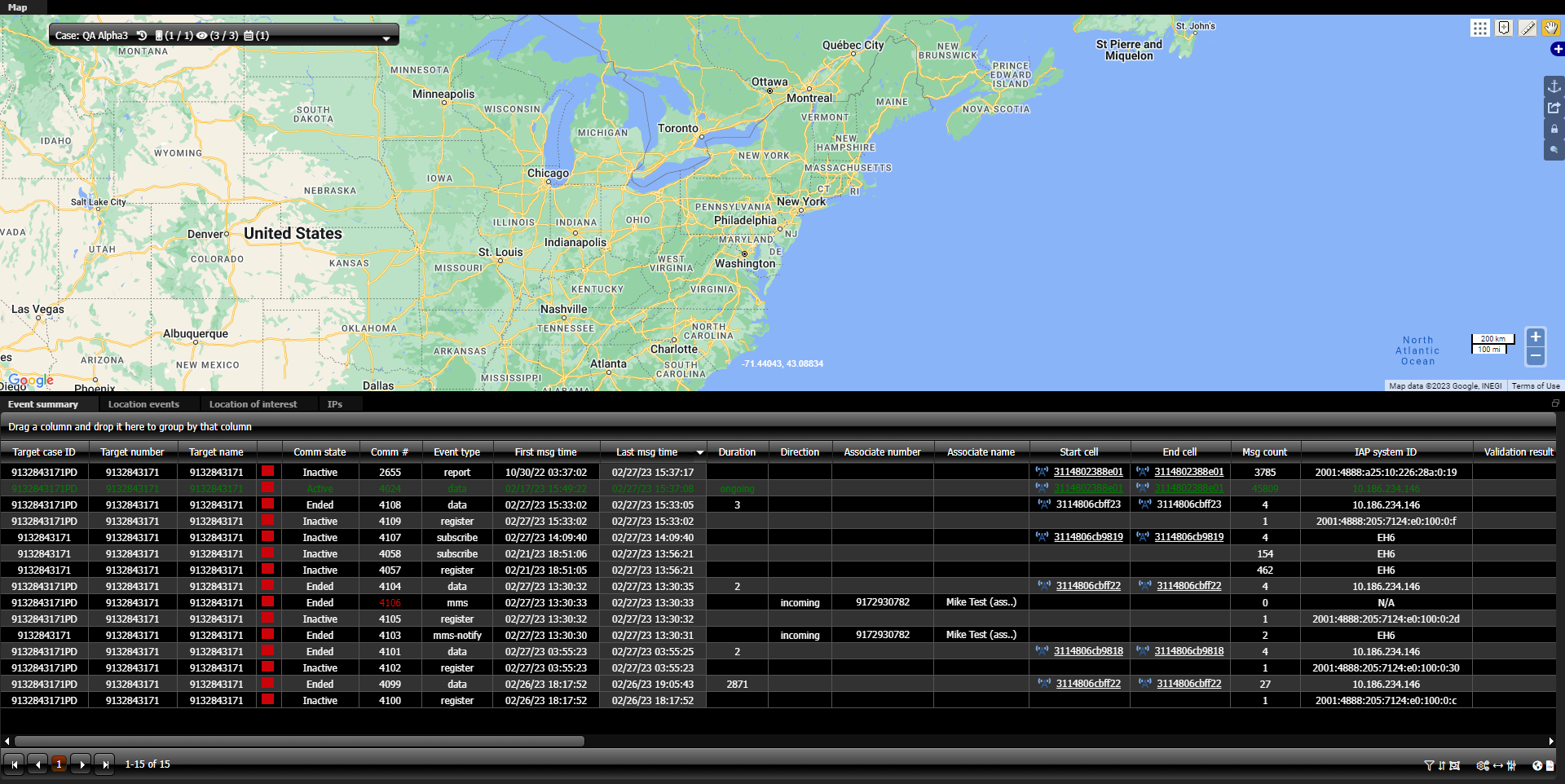Open the map grid layers button
Viewport: 1565px width, 784px height.
pos(1479,29)
